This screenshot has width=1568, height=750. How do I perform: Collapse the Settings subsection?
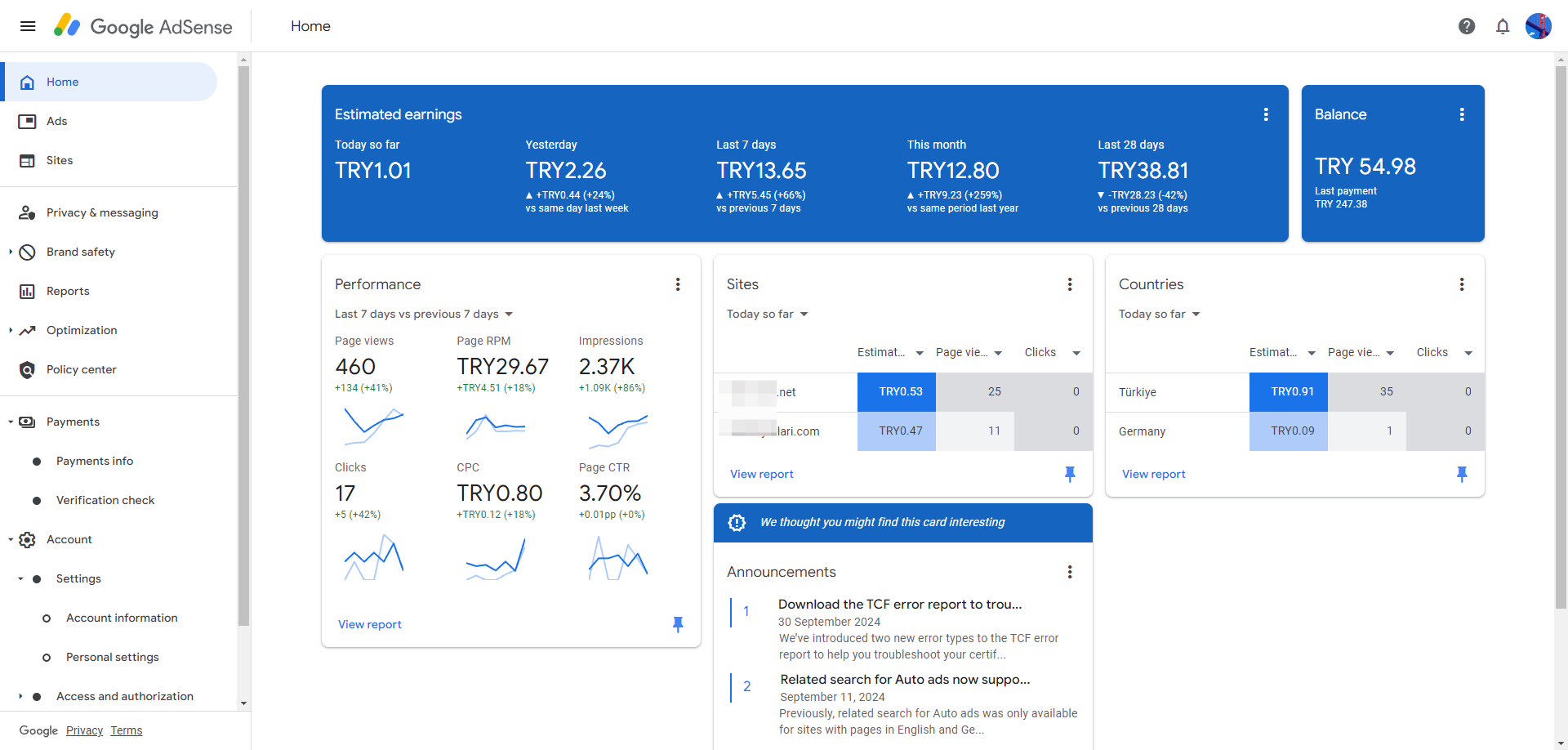click(x=20, y=578)
